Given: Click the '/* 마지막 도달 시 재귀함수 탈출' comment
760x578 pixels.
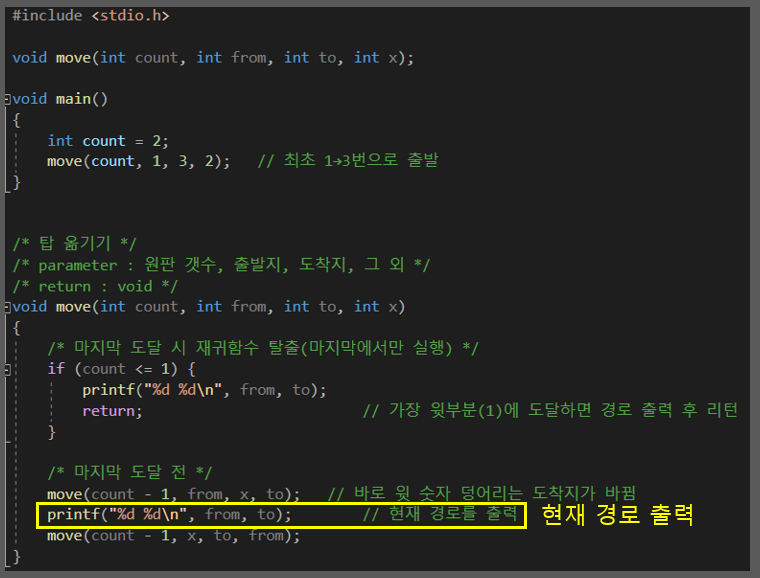Looking at the screenshot, I should tap(263, 348).
